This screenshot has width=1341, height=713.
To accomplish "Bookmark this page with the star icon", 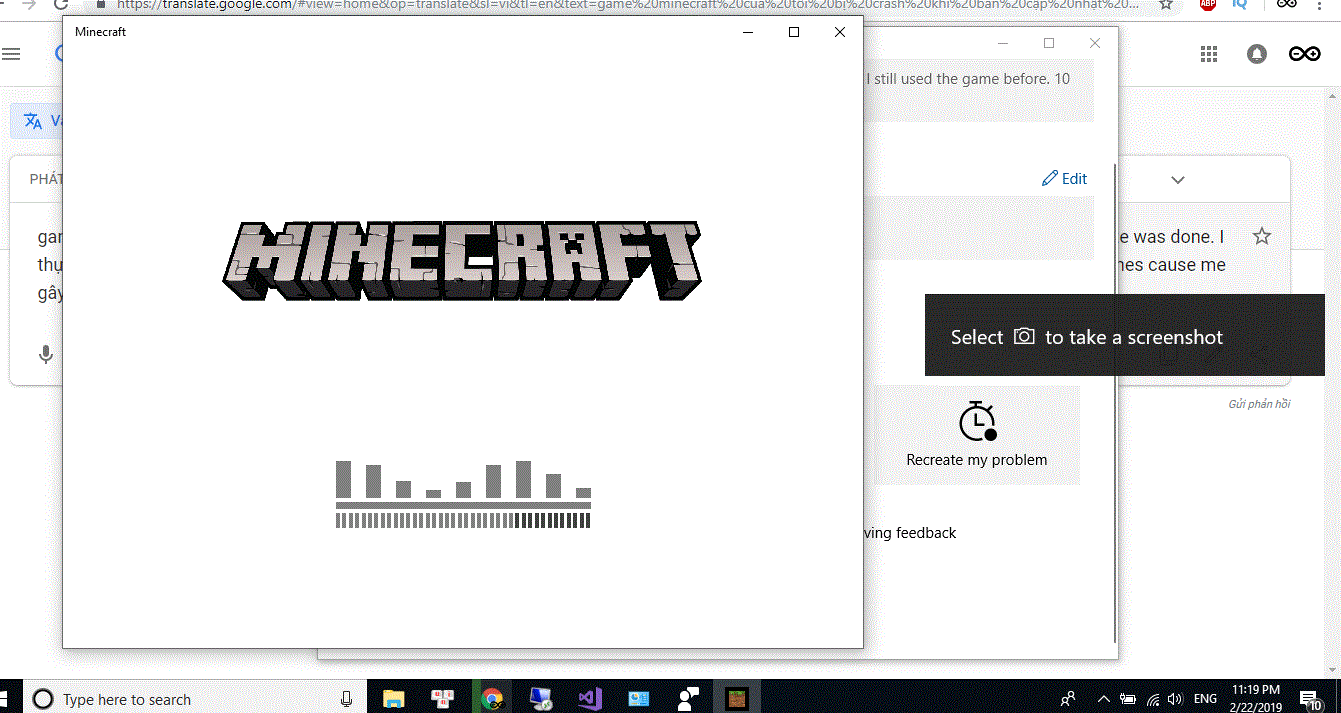I will tap(1166, 4).
